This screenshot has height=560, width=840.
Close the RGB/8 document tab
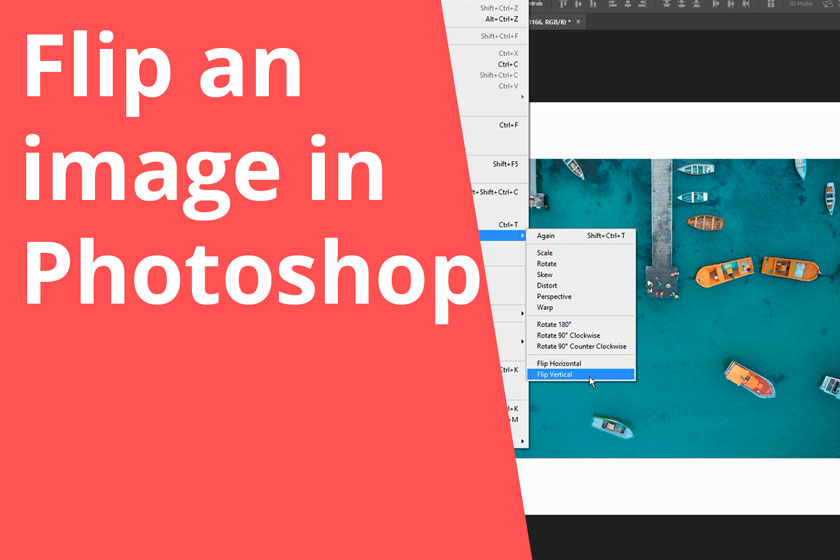[578, 21]
